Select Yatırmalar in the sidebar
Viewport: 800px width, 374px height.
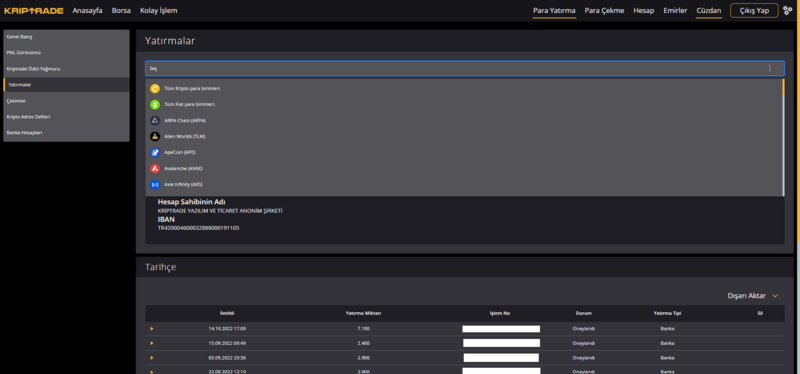click(x=66, y=85)
